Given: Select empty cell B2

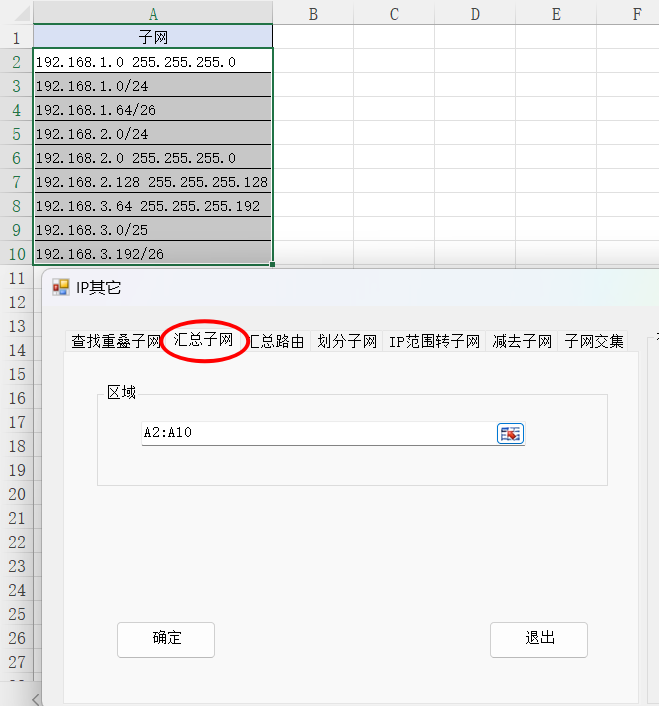Looking at the screenshot, I should (x=313, y=61).
